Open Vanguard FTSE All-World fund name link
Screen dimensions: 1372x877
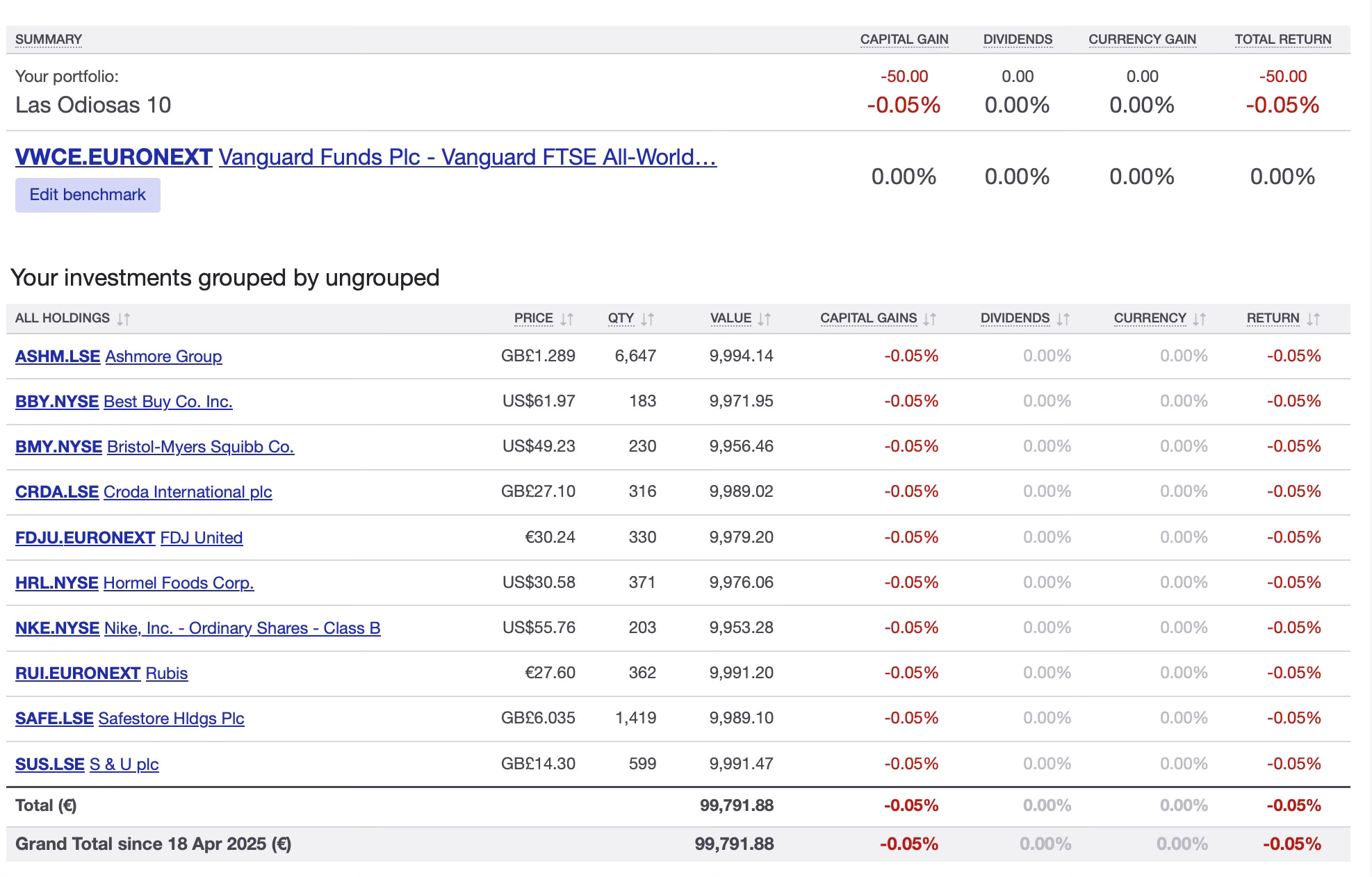468,157
